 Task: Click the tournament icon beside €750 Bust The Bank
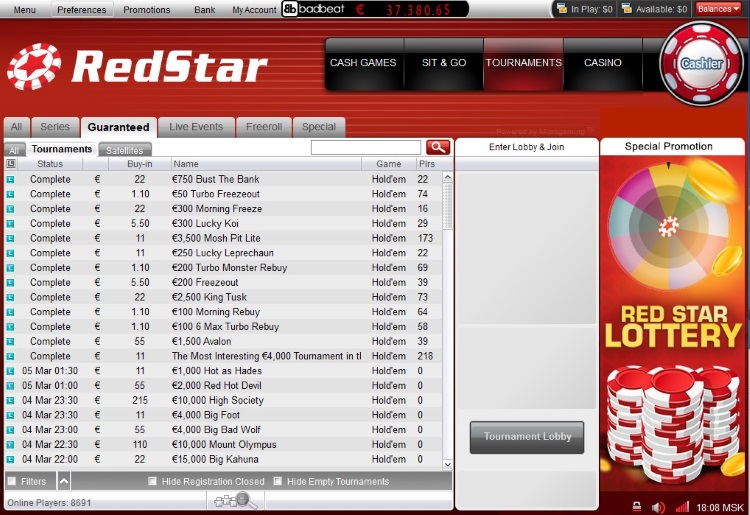[10, 180]
